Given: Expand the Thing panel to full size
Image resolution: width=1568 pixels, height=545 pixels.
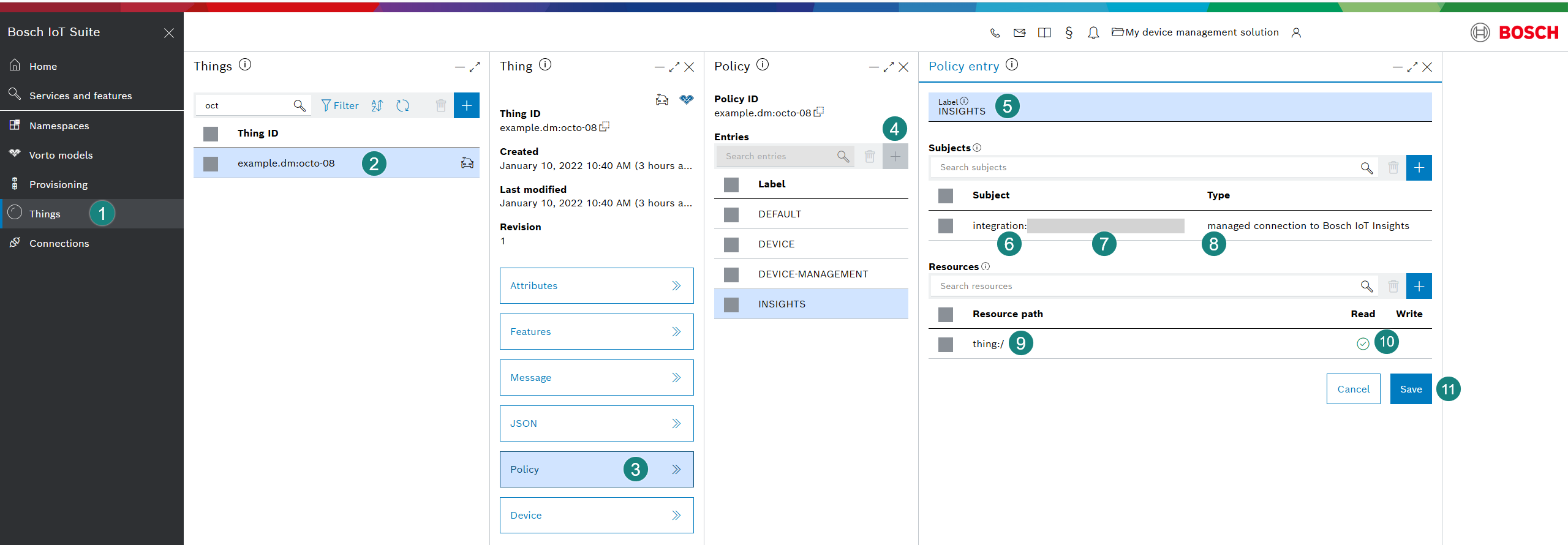Looking at the screenshot, I should pos(674,67).
